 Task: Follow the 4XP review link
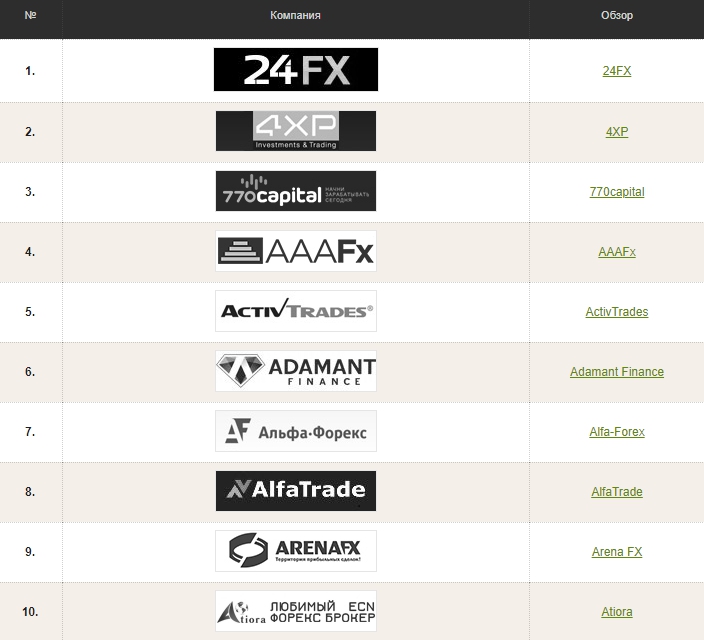pos(617,132)
